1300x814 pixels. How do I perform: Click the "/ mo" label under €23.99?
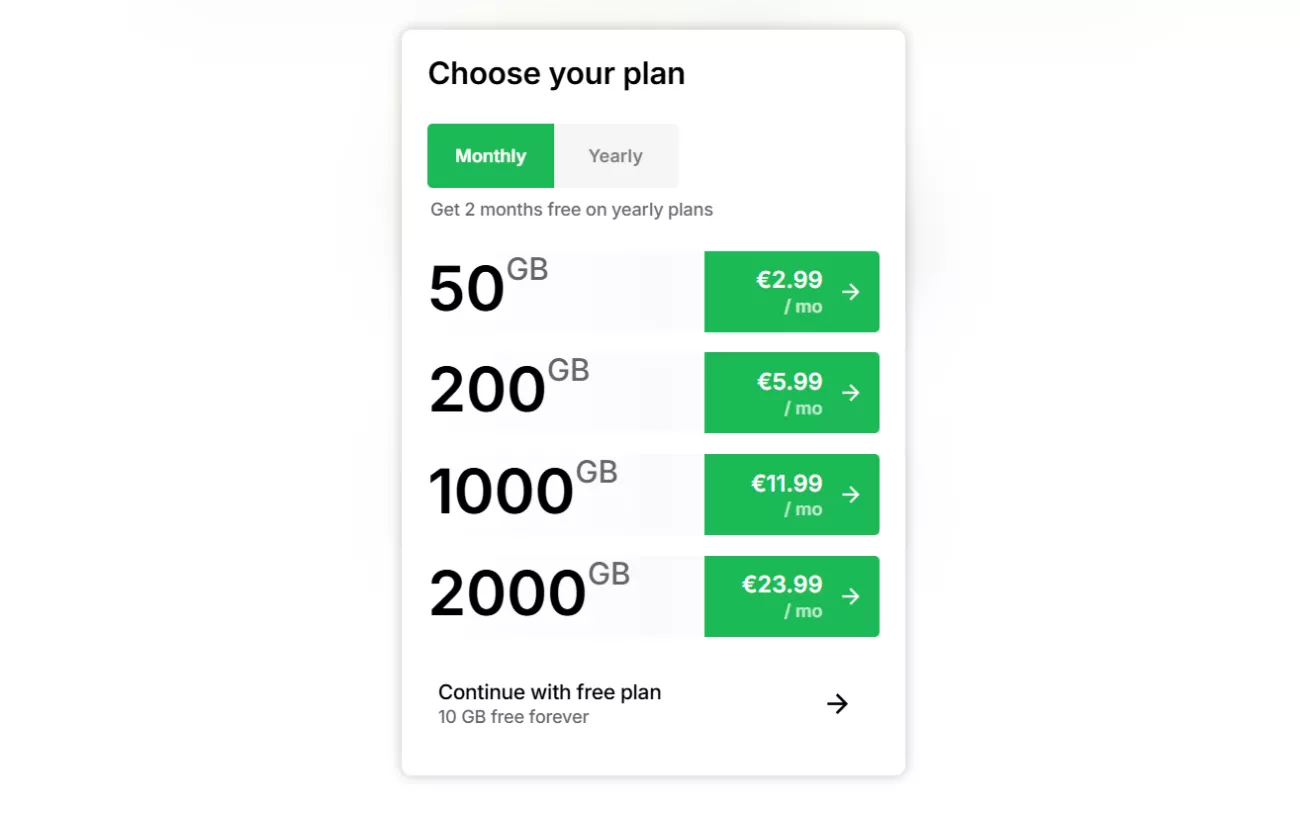pyautogui.click(x=803, y=611)
